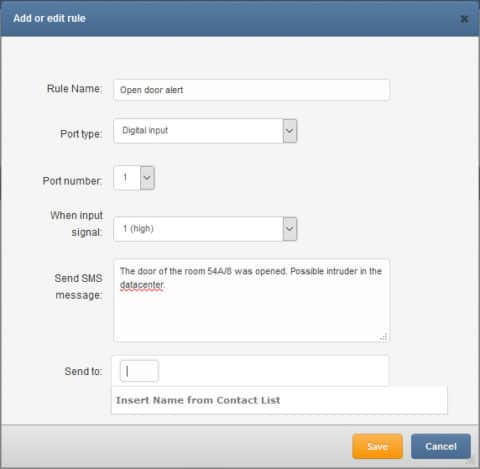Click the Port type label
This screenshot has width=480, height=469.
click(x=81, y=134)
